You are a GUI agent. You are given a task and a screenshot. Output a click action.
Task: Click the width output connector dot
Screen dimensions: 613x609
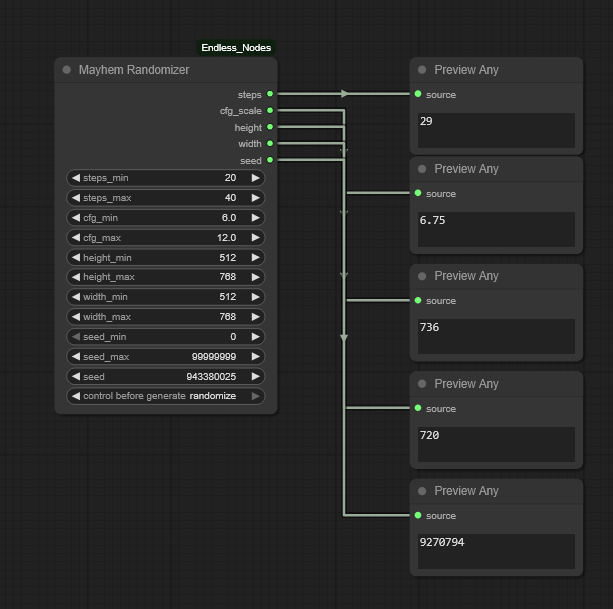270,144
